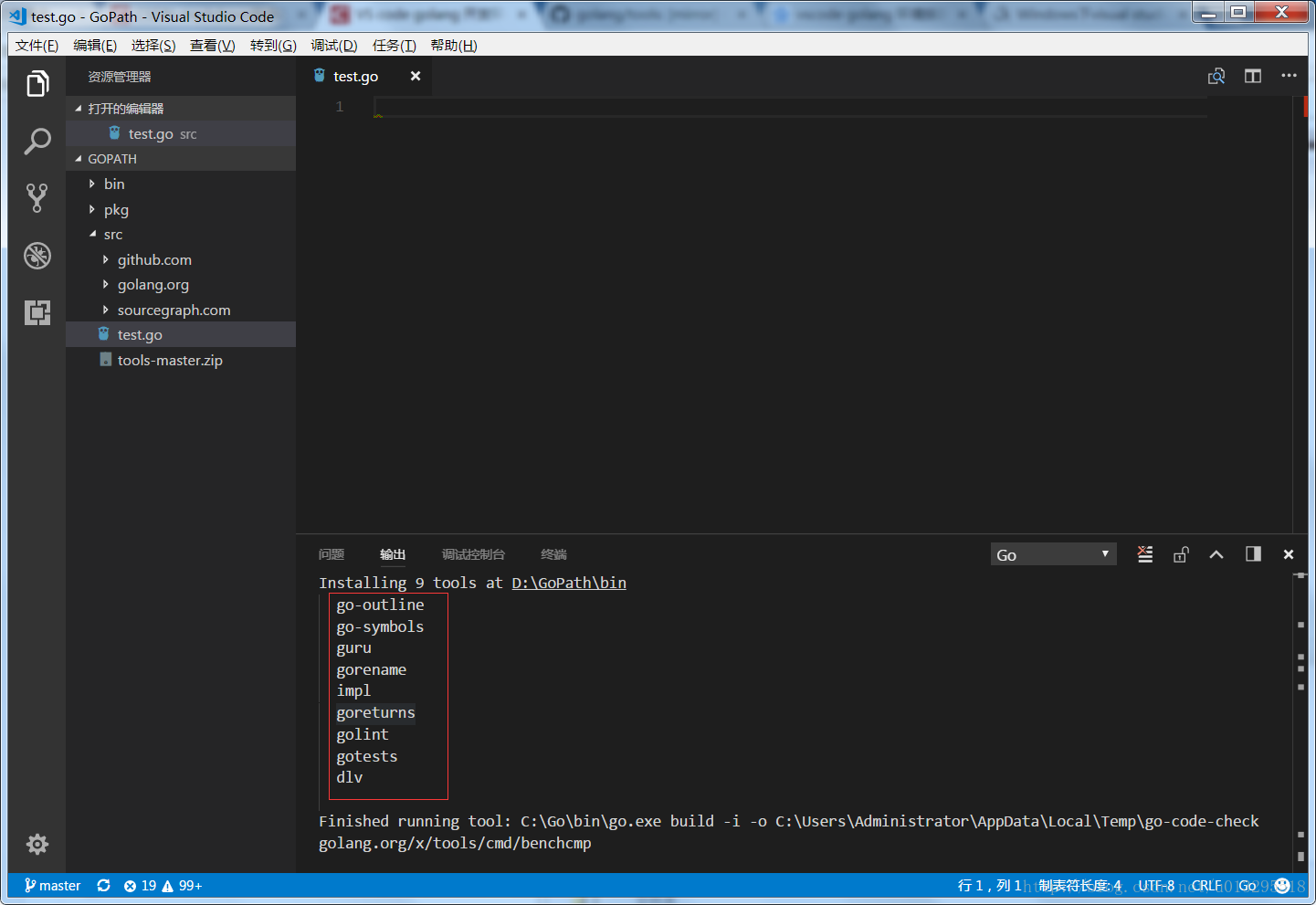Close the bottom output panel

1289,554
